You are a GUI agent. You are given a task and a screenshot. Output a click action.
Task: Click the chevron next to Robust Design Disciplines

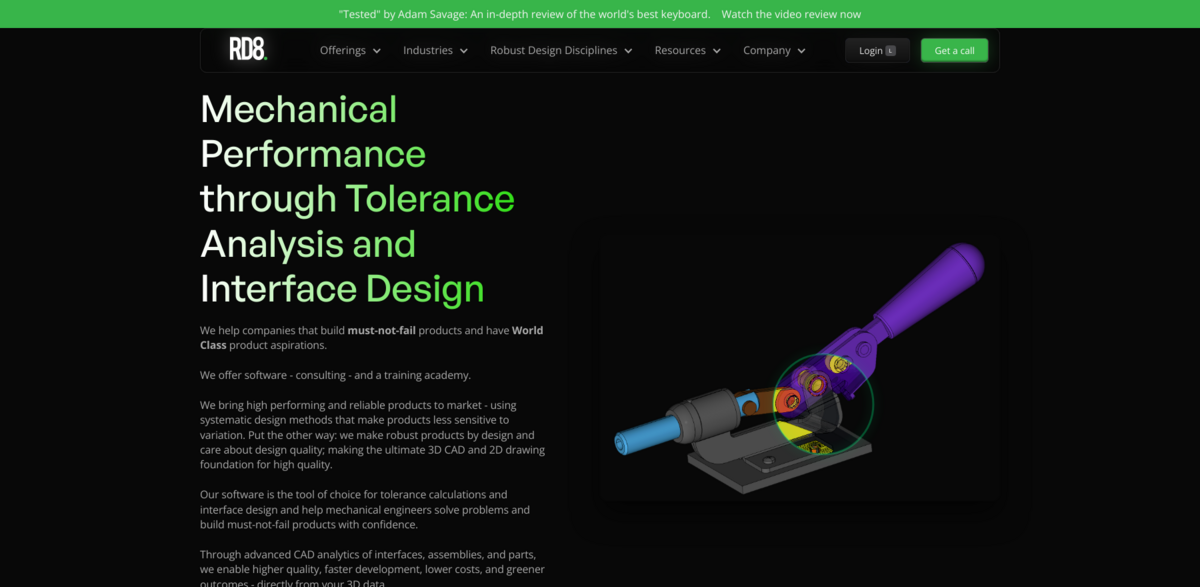click(628, 50)
